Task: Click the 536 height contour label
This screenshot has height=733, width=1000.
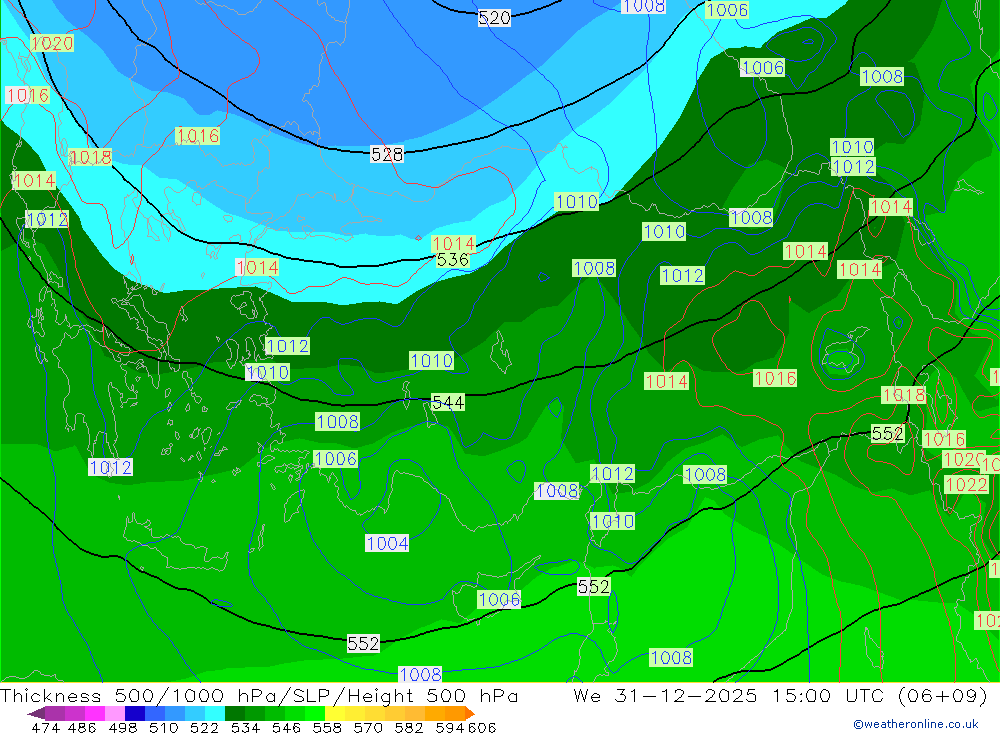Action: [452, 260]
